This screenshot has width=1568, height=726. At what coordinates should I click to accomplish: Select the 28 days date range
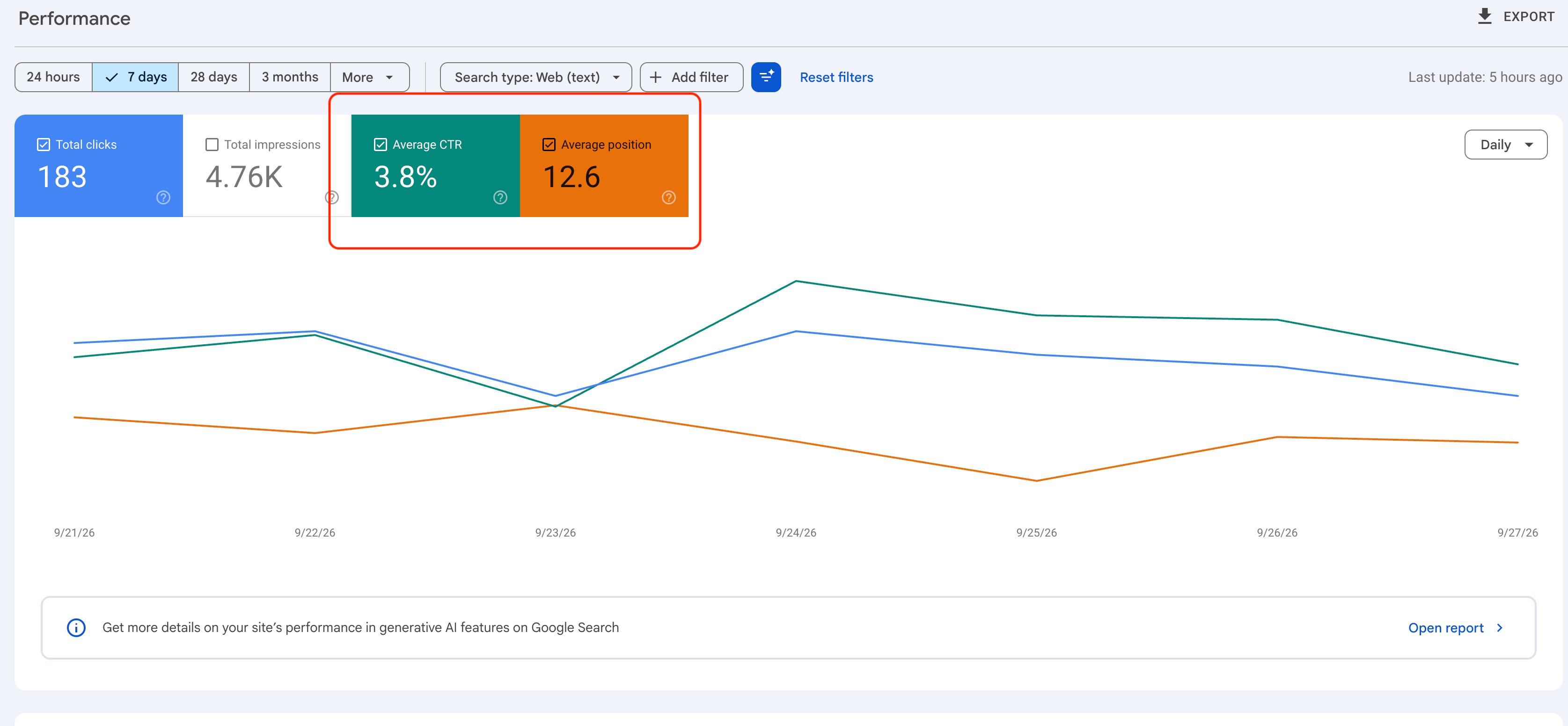213,77
